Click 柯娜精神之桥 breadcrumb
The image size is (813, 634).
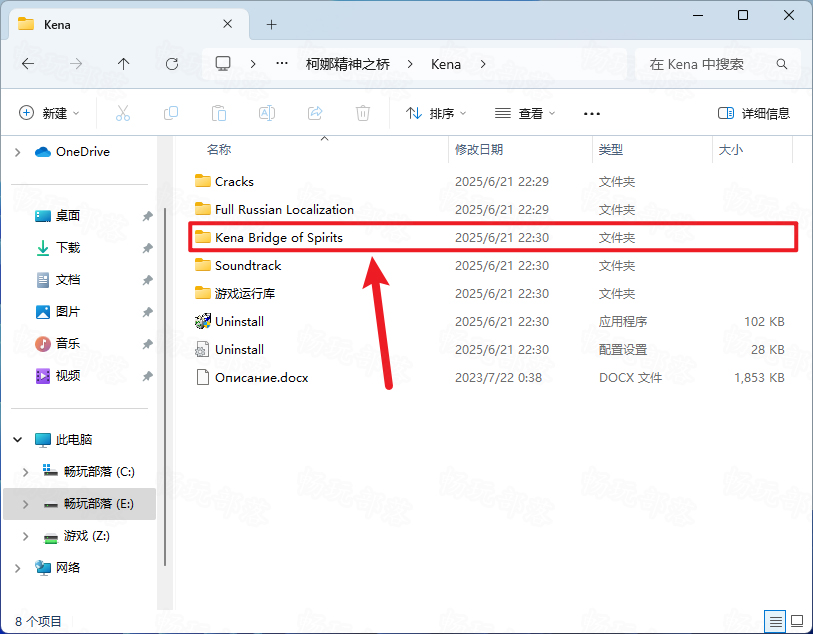[348, 64]
